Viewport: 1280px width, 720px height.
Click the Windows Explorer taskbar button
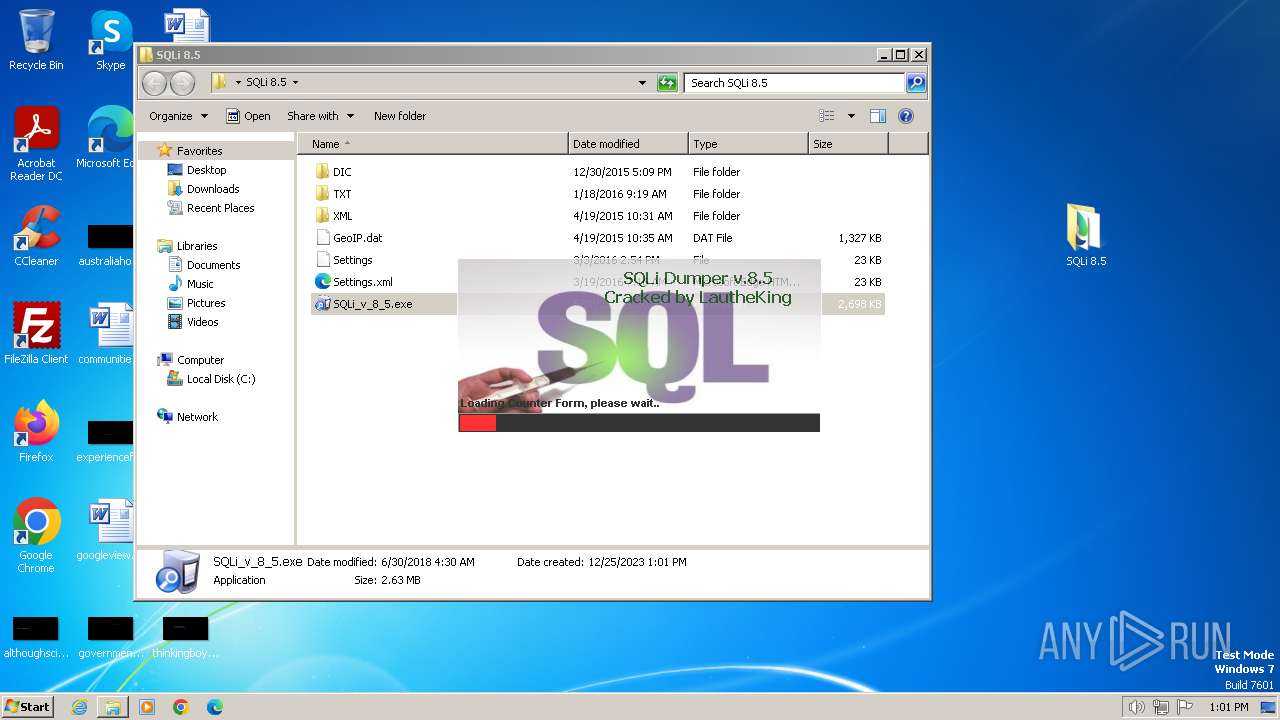pos(113,707)
